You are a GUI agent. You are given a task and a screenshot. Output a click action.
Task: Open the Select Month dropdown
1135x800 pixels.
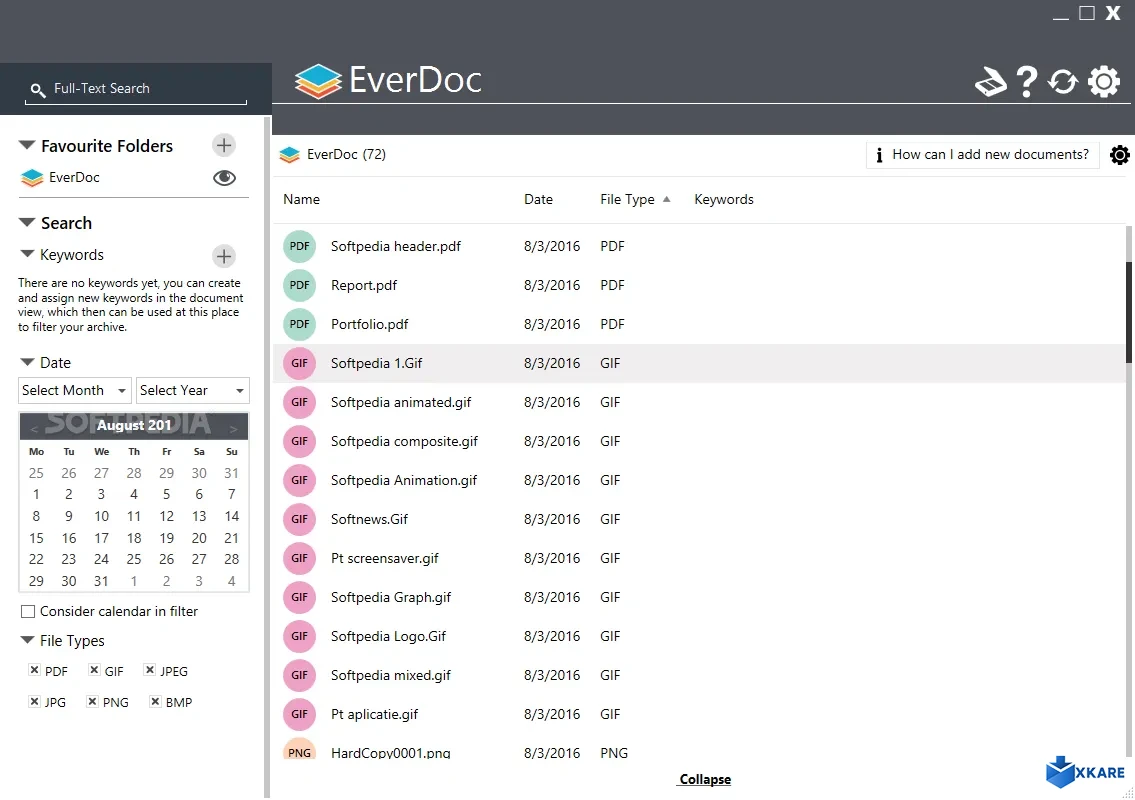pos(75,391)
